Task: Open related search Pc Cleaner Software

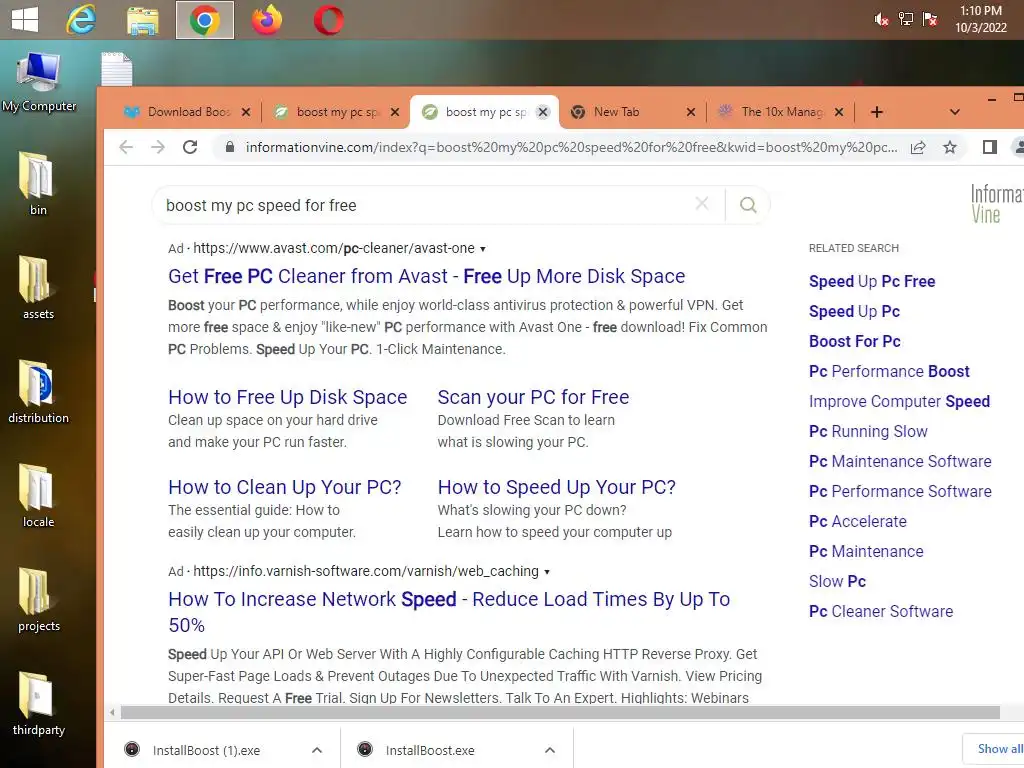Action: coord(881,612)
